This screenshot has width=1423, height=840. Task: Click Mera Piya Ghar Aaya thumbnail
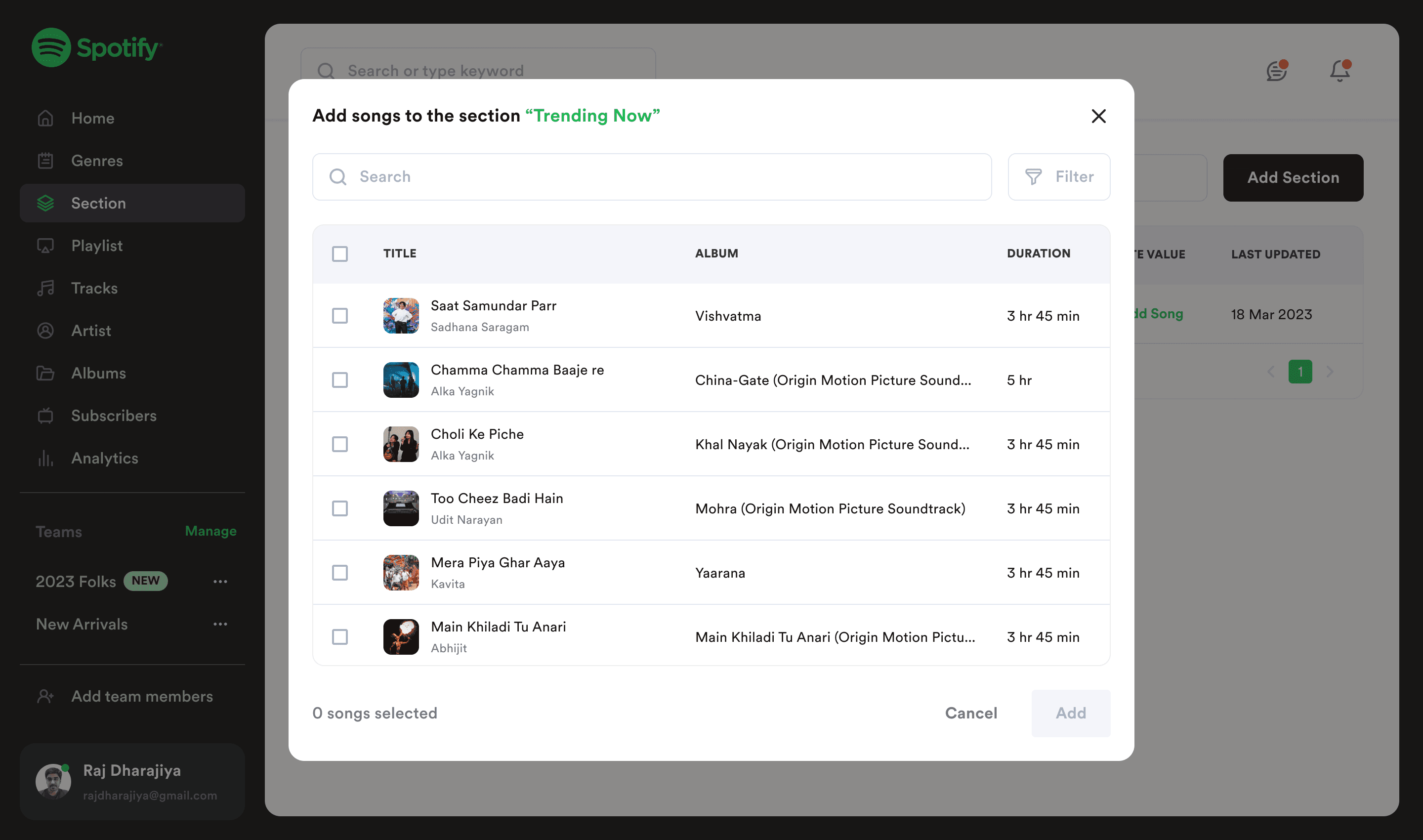click(401, 573)
